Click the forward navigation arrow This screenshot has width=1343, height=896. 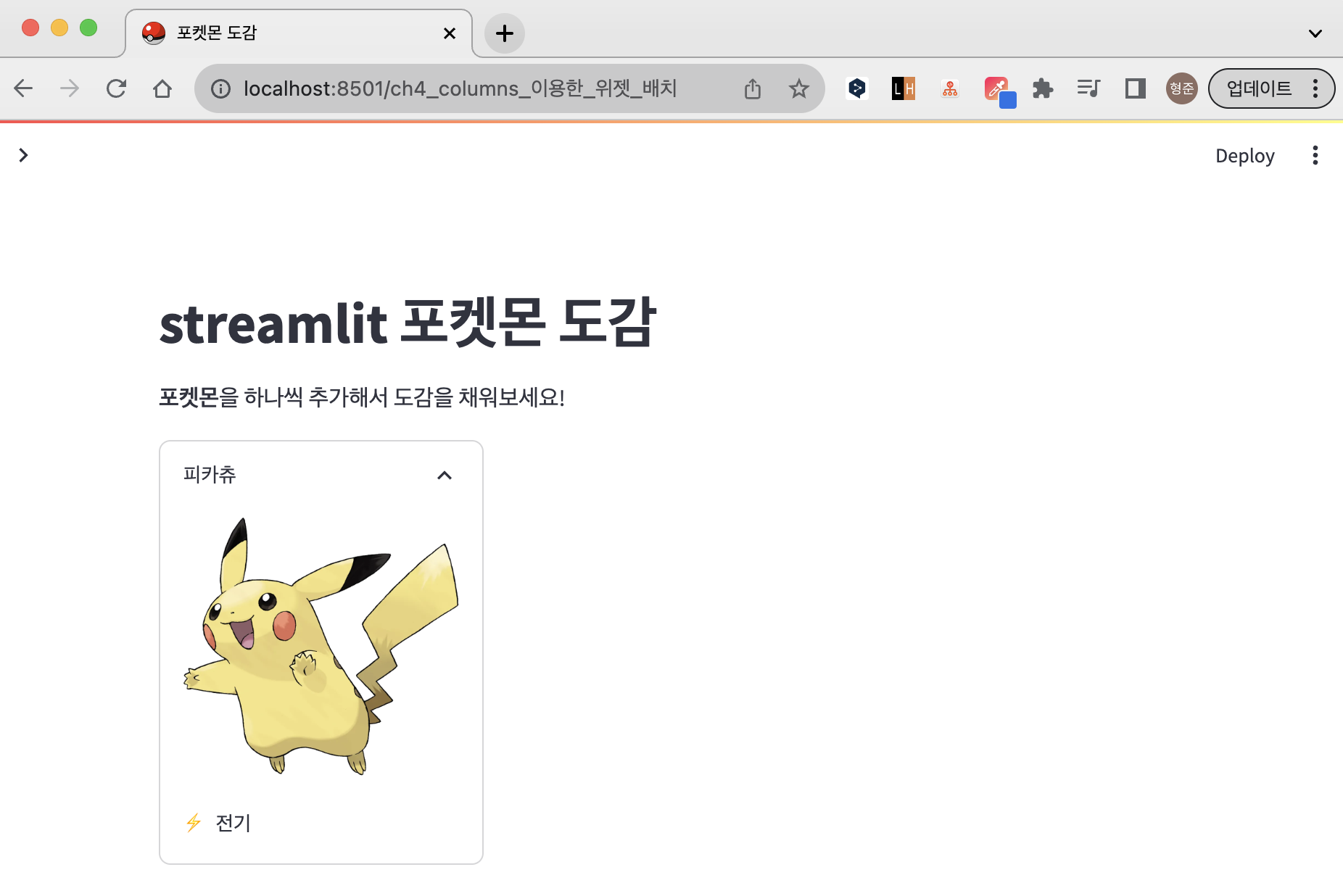(70, 88)
